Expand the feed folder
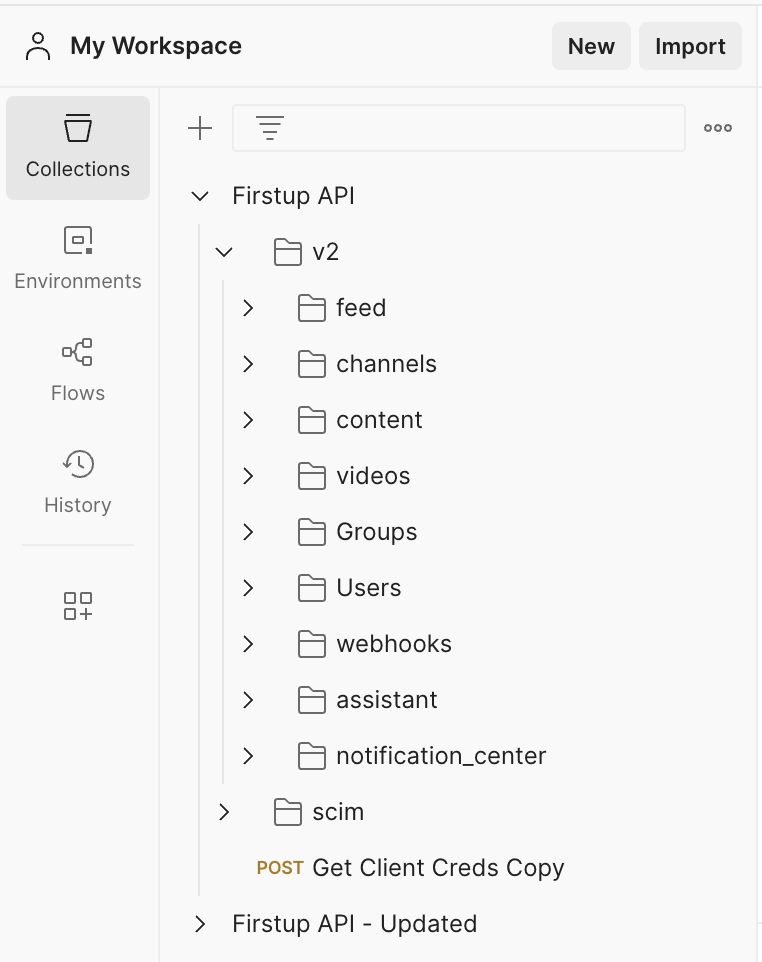 248,308
